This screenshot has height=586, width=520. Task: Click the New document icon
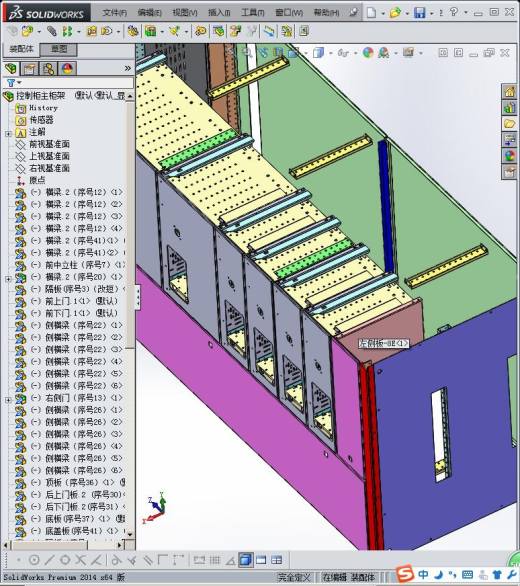[371, 13]
